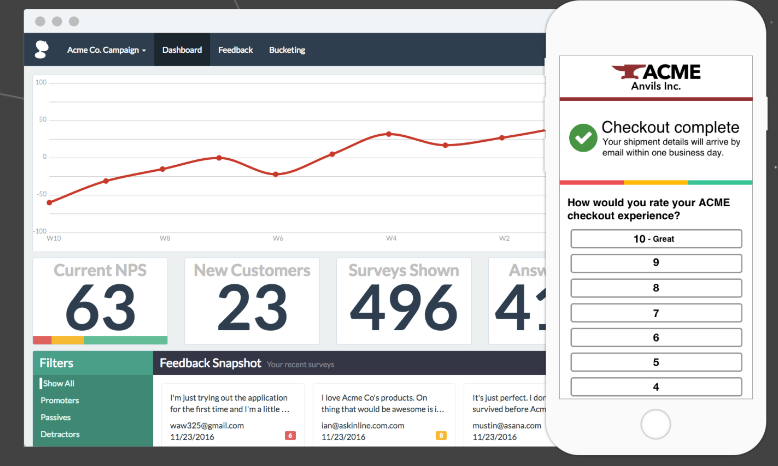This screenshot has height=466, width=778.
Task: Go to the Bucketing tab
Action: click(x=287, y=50)
